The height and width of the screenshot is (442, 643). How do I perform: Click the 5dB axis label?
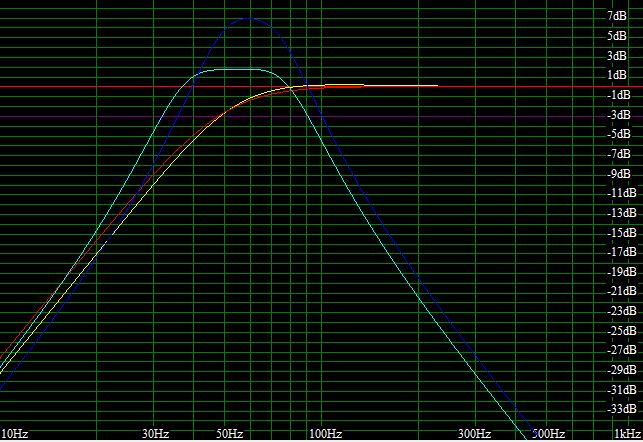click(617, 36)
